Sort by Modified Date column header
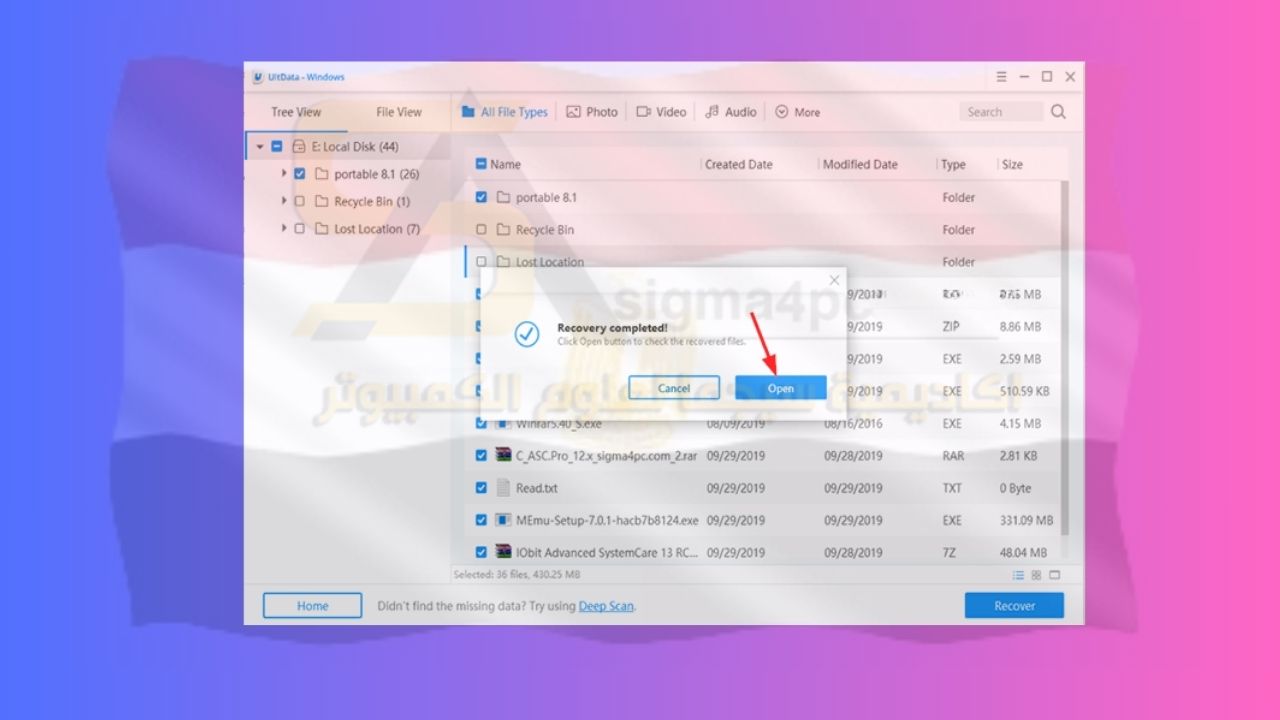The height and width of the screenshot is (720, 1280). coord(860,164)
